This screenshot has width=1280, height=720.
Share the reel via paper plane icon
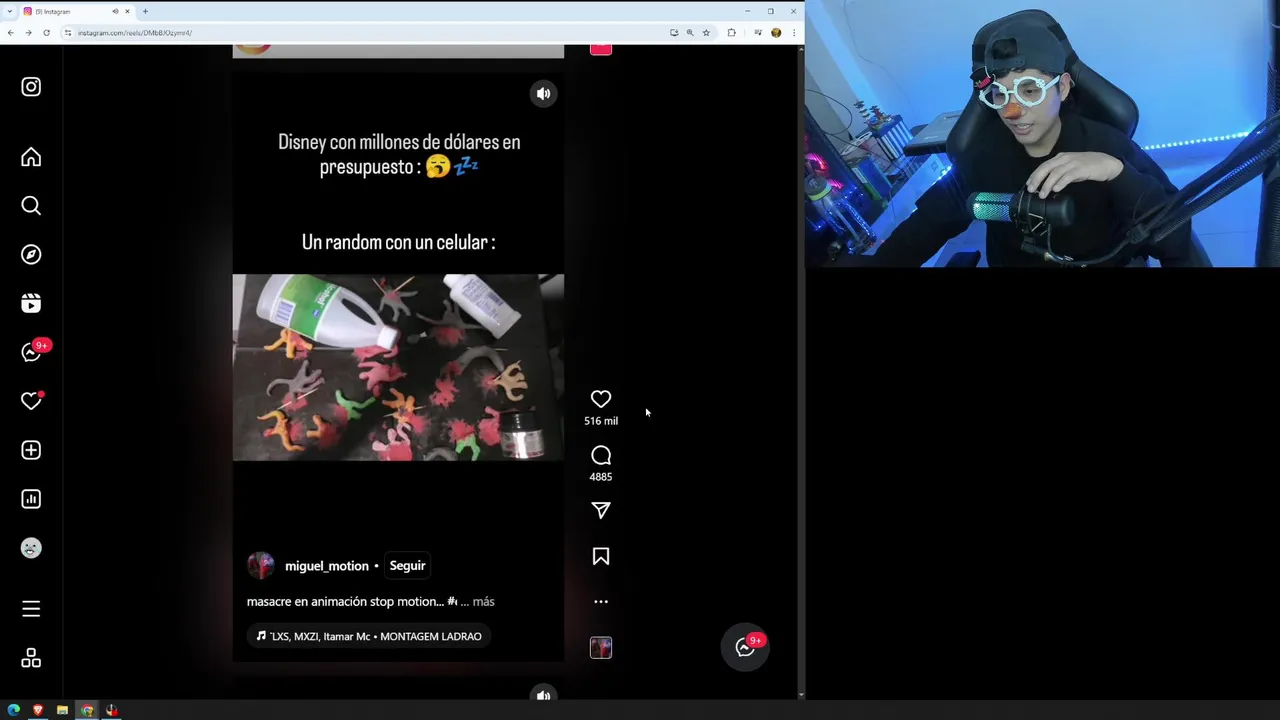coord(601,510)
